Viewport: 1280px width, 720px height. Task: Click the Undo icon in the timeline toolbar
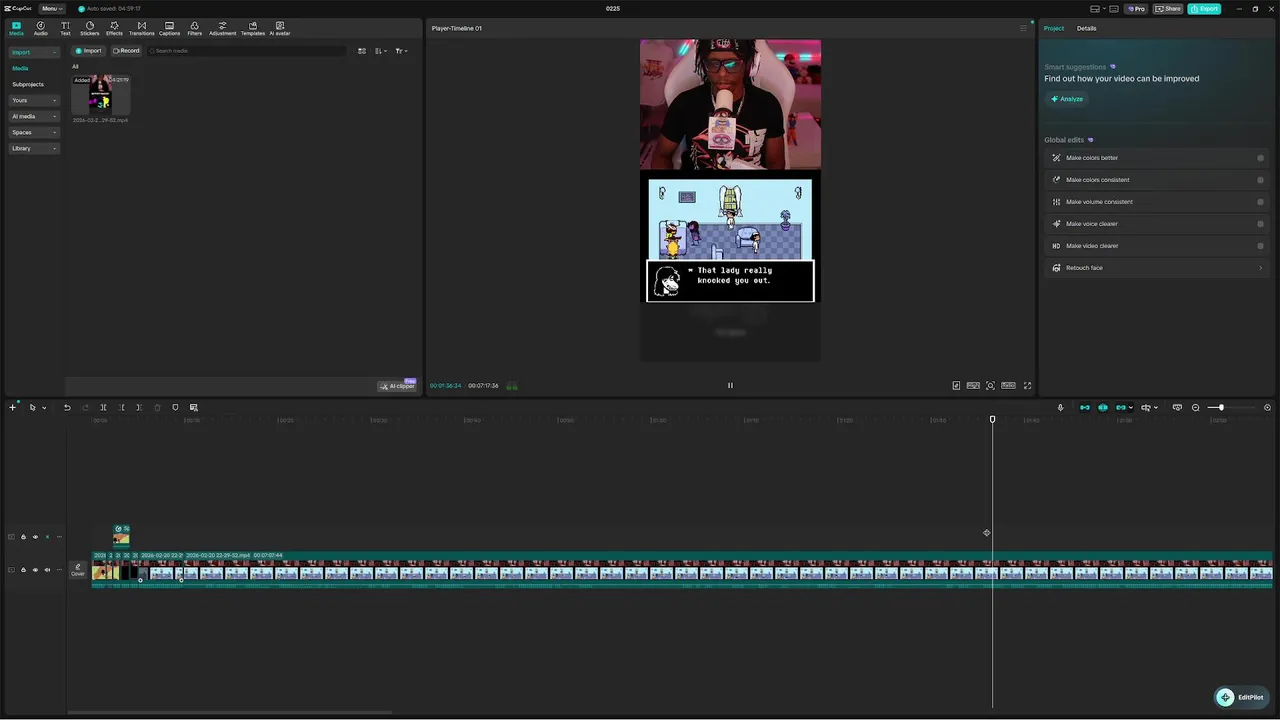click(67, 407)
